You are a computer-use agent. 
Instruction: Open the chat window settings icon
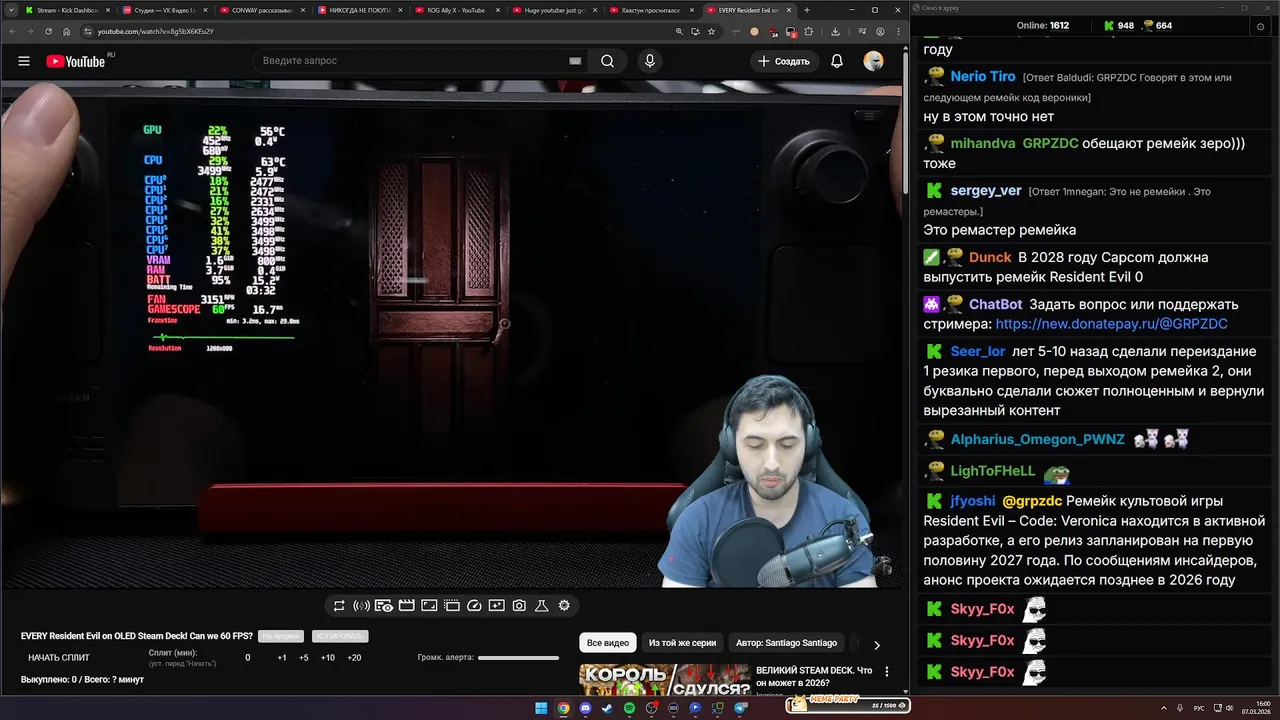pyautogui.click(x=1260, y=26)
